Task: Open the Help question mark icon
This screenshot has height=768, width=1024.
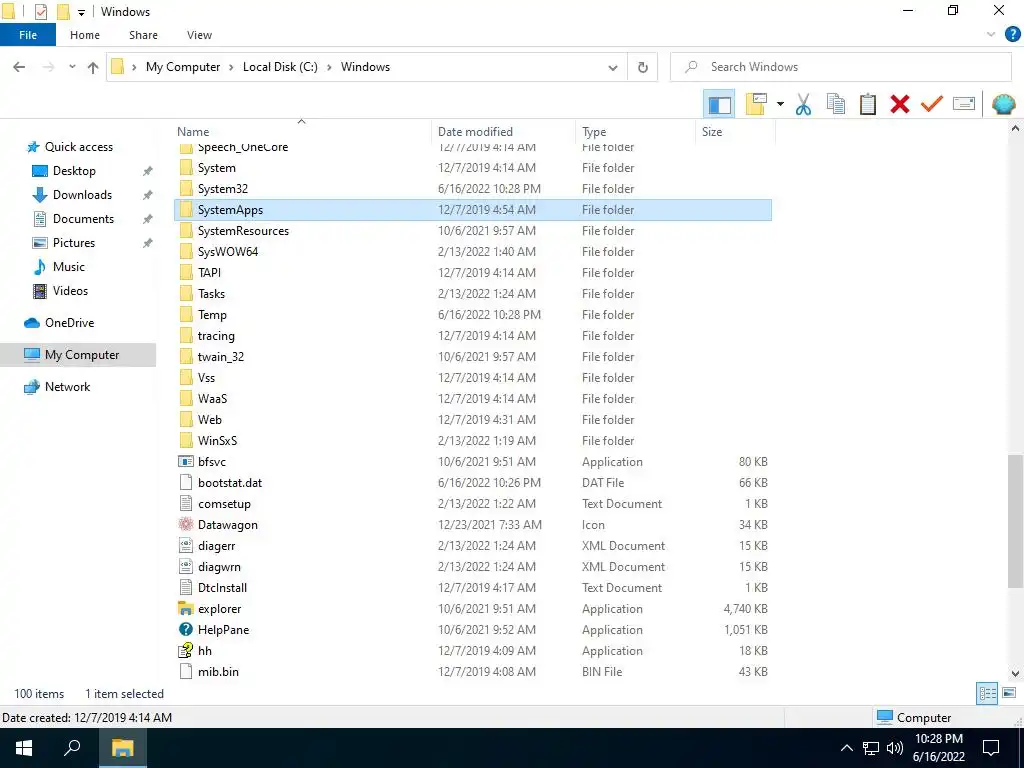Action: point(1012,35)
